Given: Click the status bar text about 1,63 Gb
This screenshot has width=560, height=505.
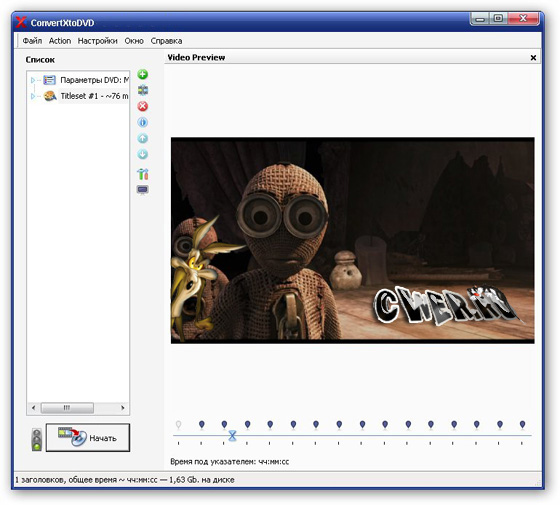Looking at the screenshot, I should pos(125,480).
